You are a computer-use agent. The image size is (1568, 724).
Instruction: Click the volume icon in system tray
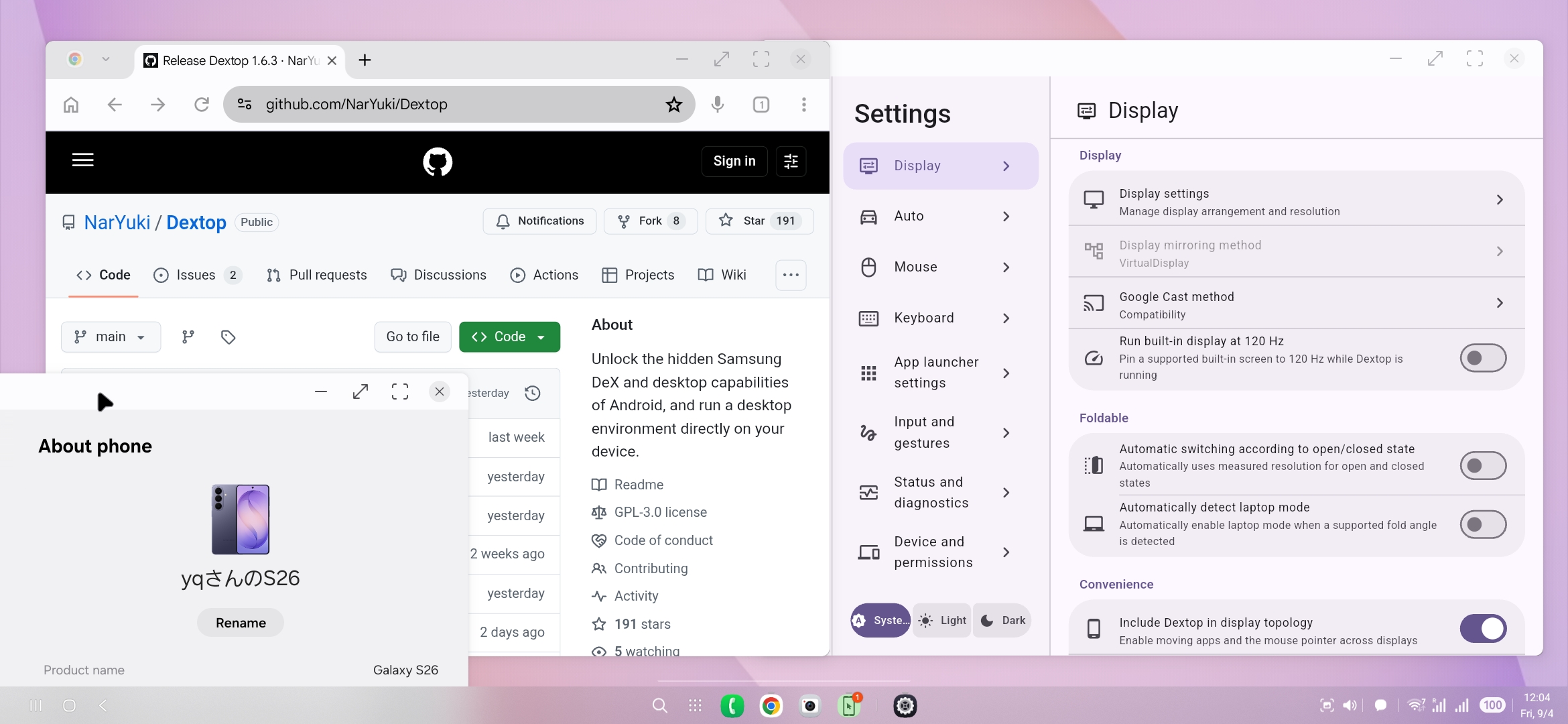tap(1350, 705)
